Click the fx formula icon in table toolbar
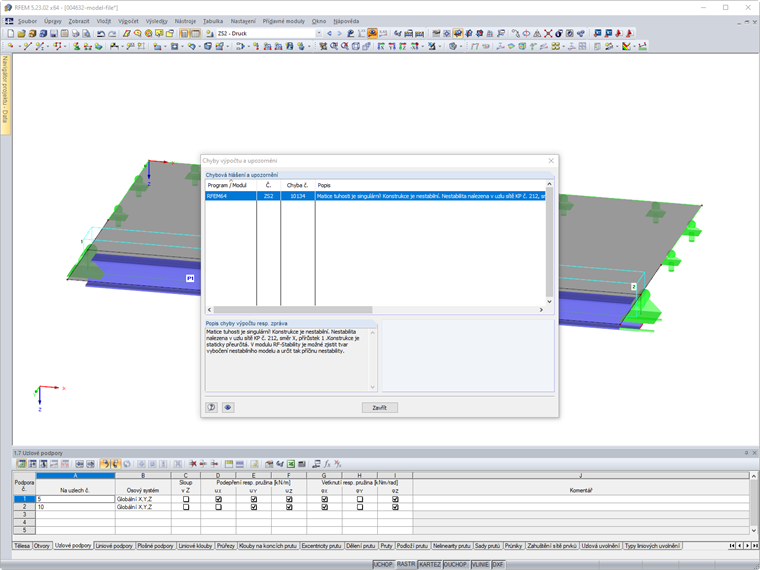 coord(328,464)
